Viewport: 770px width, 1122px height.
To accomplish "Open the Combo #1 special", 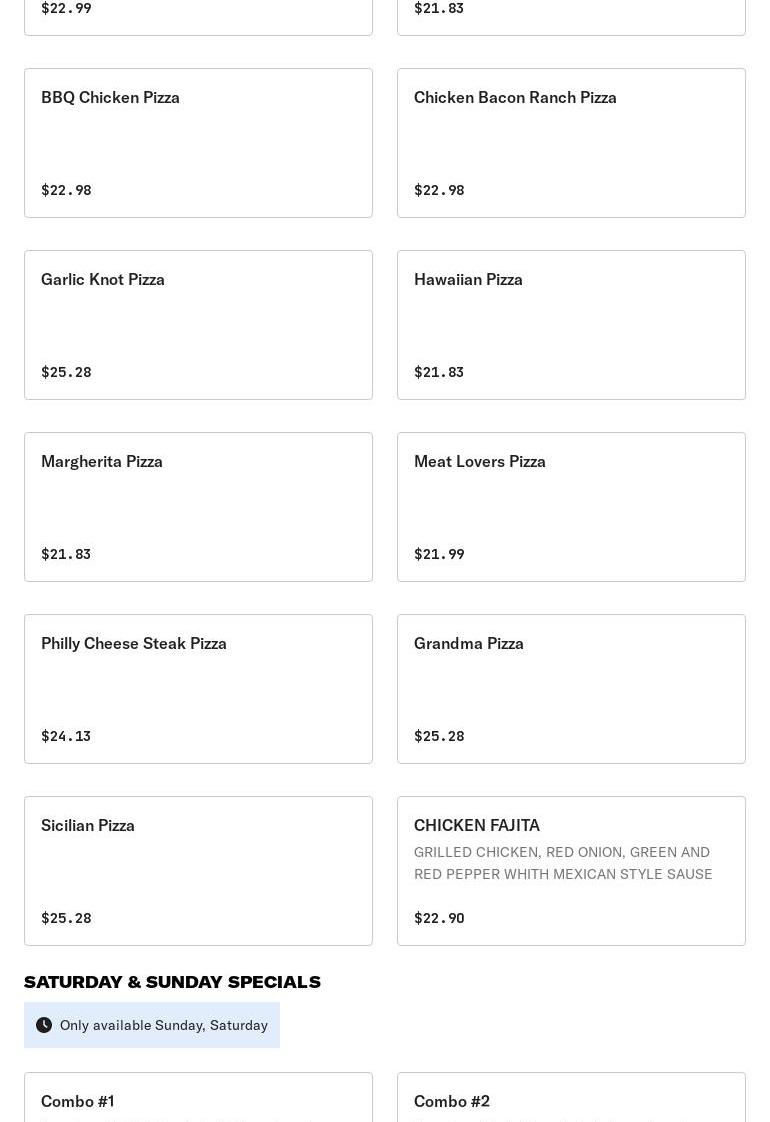I will pos(198,1099).
